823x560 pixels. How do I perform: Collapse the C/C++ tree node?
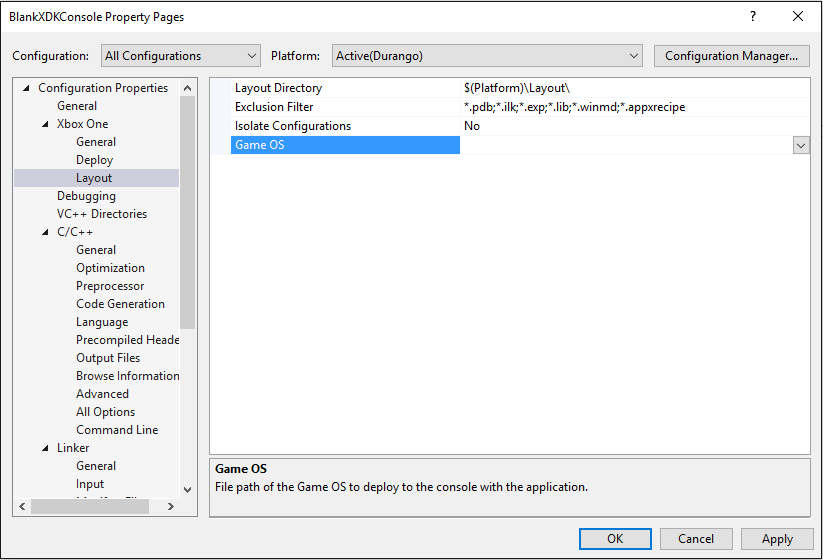[45, 232]
